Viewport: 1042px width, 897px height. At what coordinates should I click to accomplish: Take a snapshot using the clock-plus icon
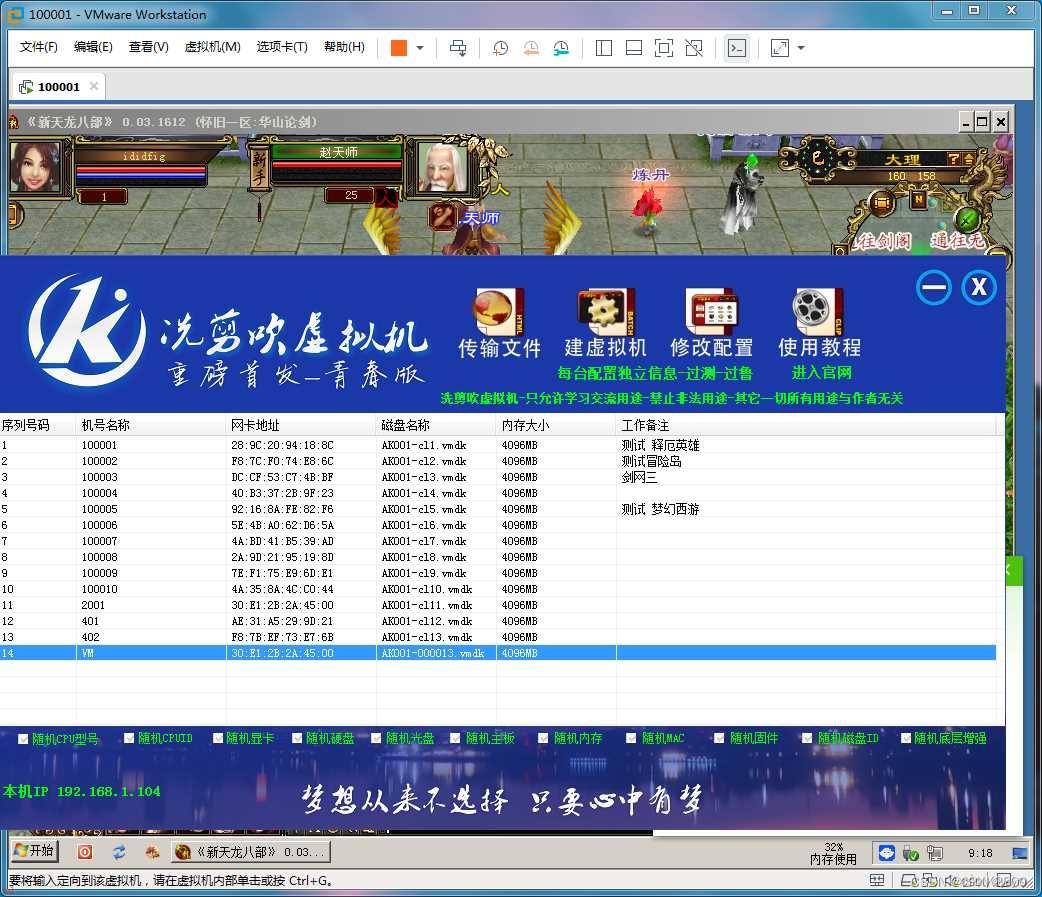pos(500,48)
